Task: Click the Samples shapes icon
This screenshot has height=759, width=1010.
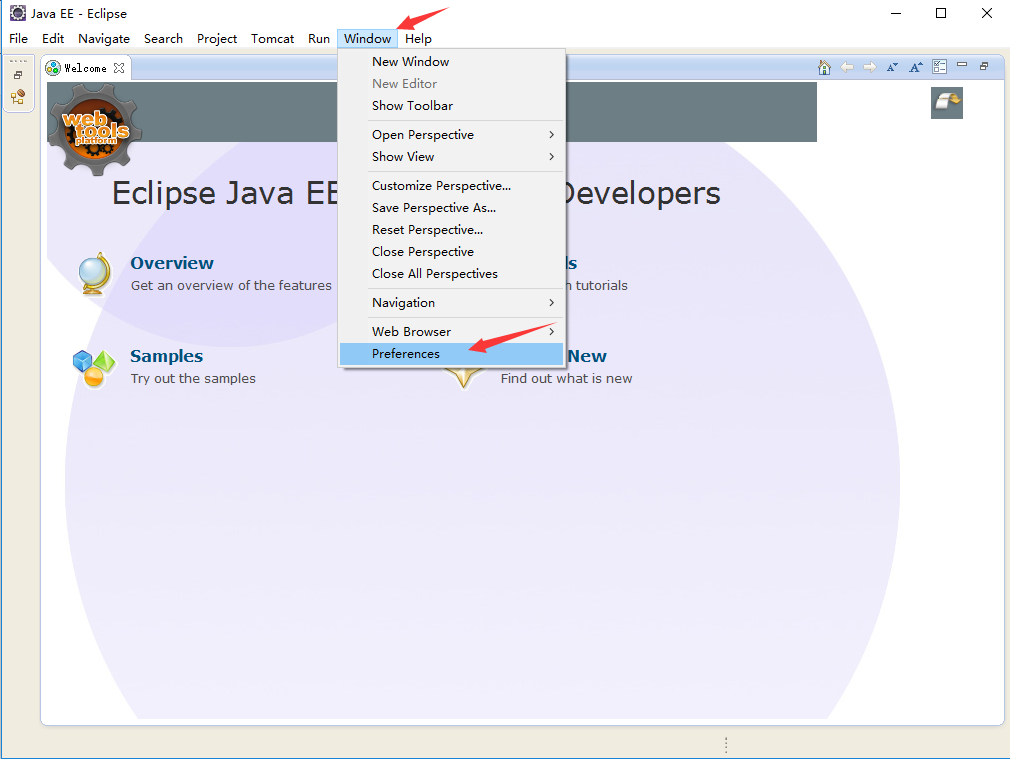Action: [x=94, y=368]
